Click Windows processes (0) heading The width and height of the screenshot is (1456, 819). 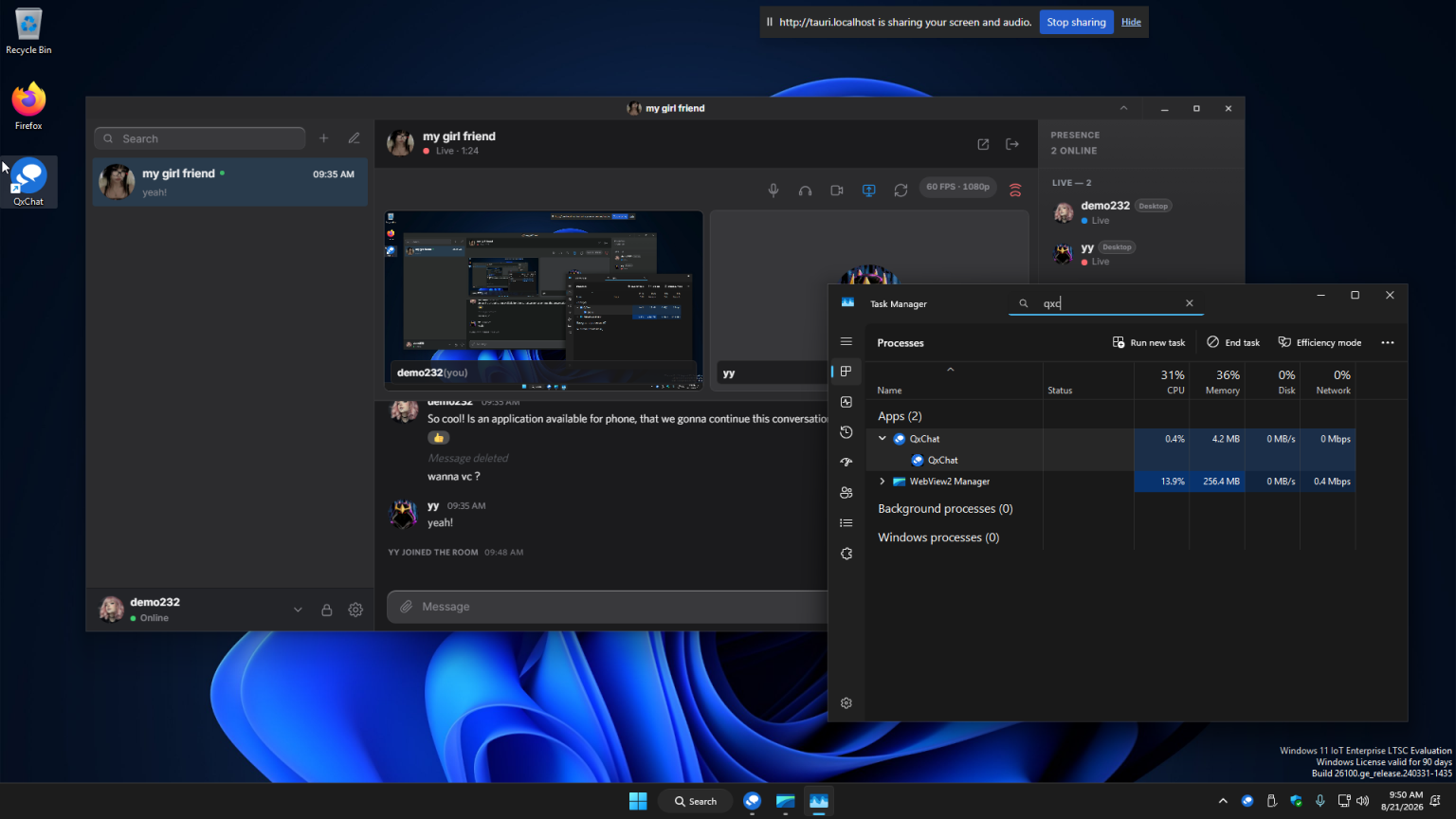click(x=938, y=537)
